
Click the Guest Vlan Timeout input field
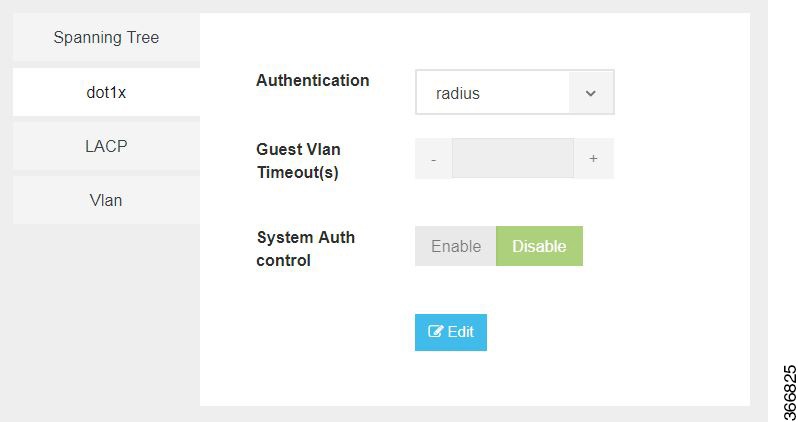pyautogui.click(x=513, y=159)
